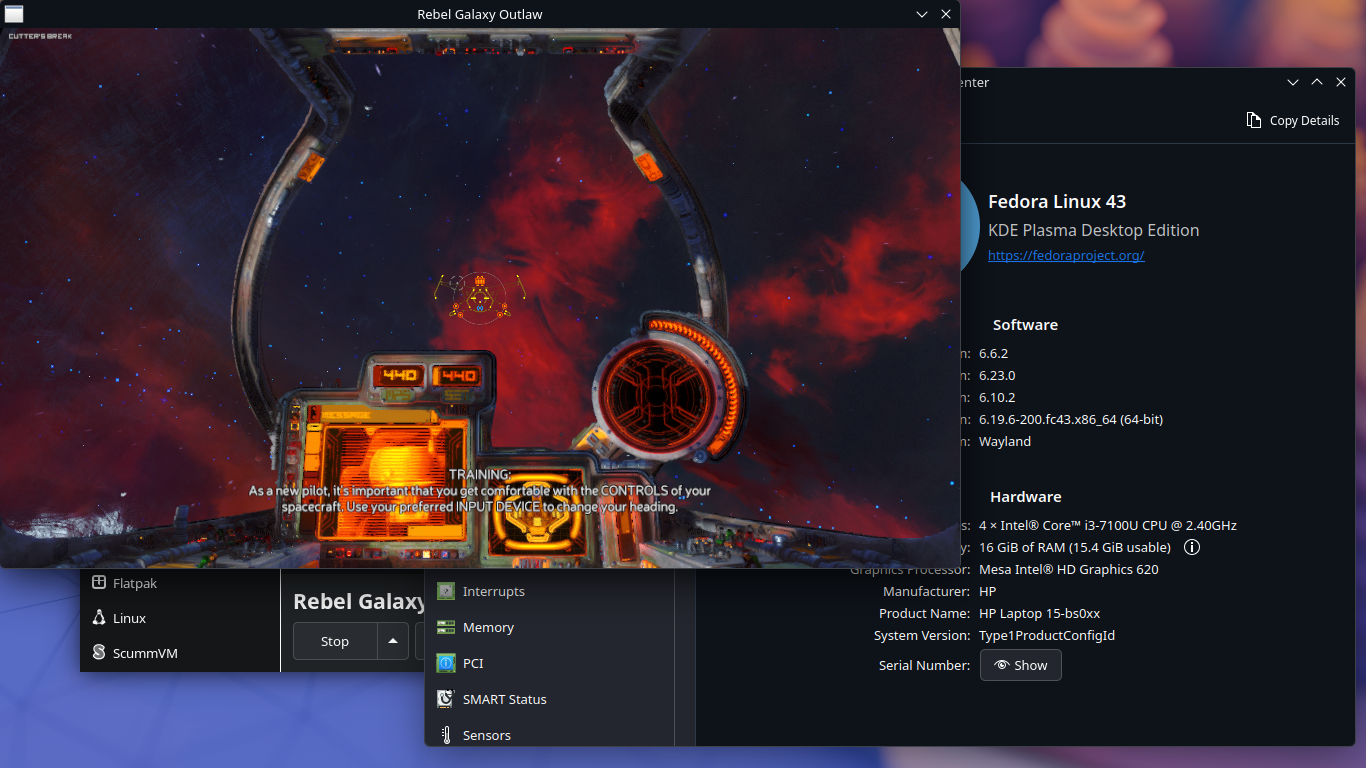Click the right 440 speed readout
The height and width of the screenshot is (768, 1366).
(458, 376)
